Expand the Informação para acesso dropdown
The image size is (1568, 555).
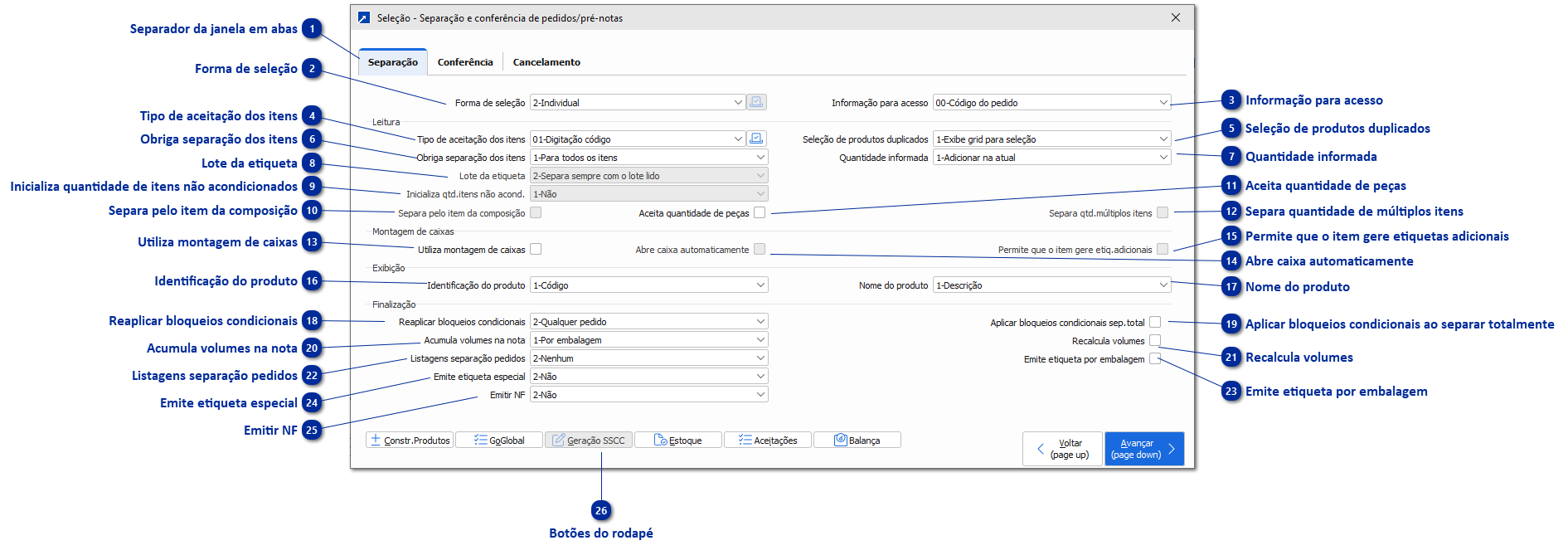1163,103
